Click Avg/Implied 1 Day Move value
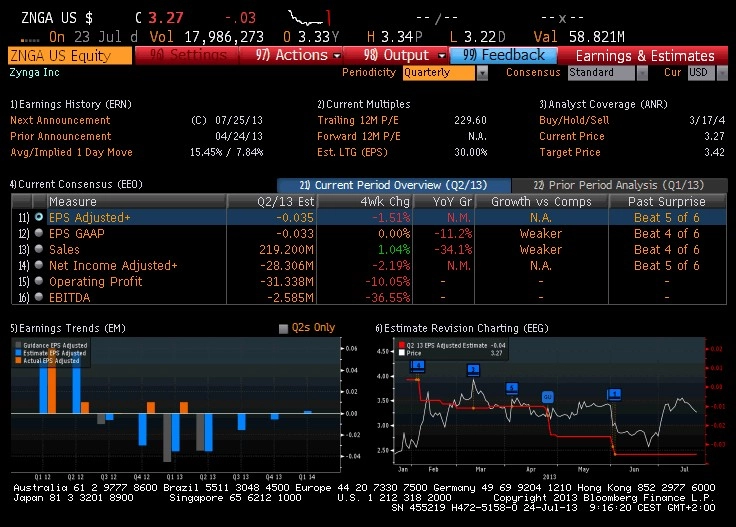 226,152
